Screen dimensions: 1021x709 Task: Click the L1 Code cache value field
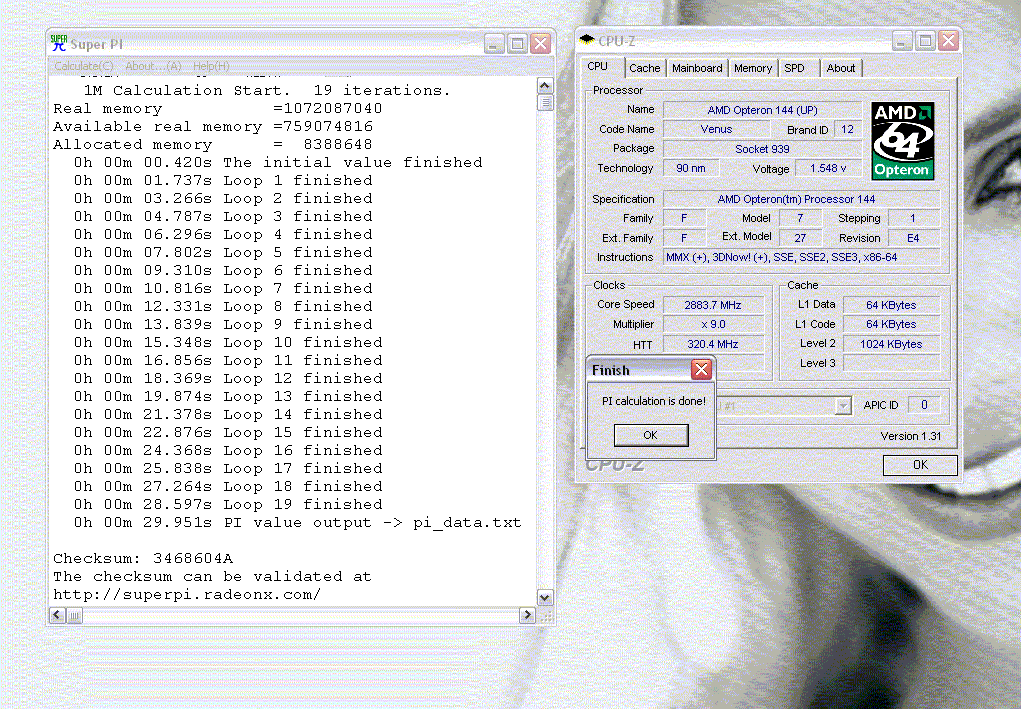point(891,324)
